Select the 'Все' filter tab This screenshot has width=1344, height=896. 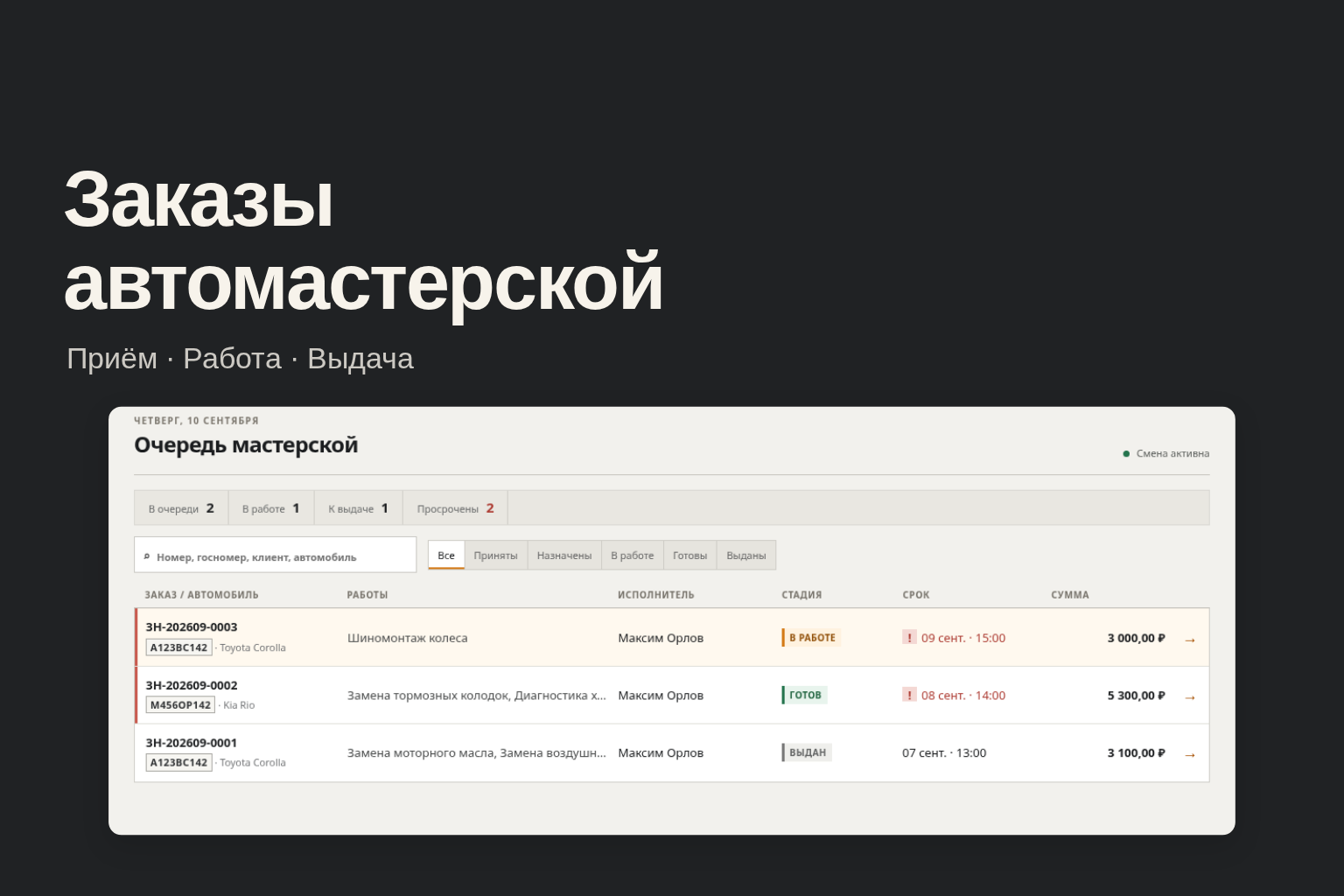tap(446, 555)
